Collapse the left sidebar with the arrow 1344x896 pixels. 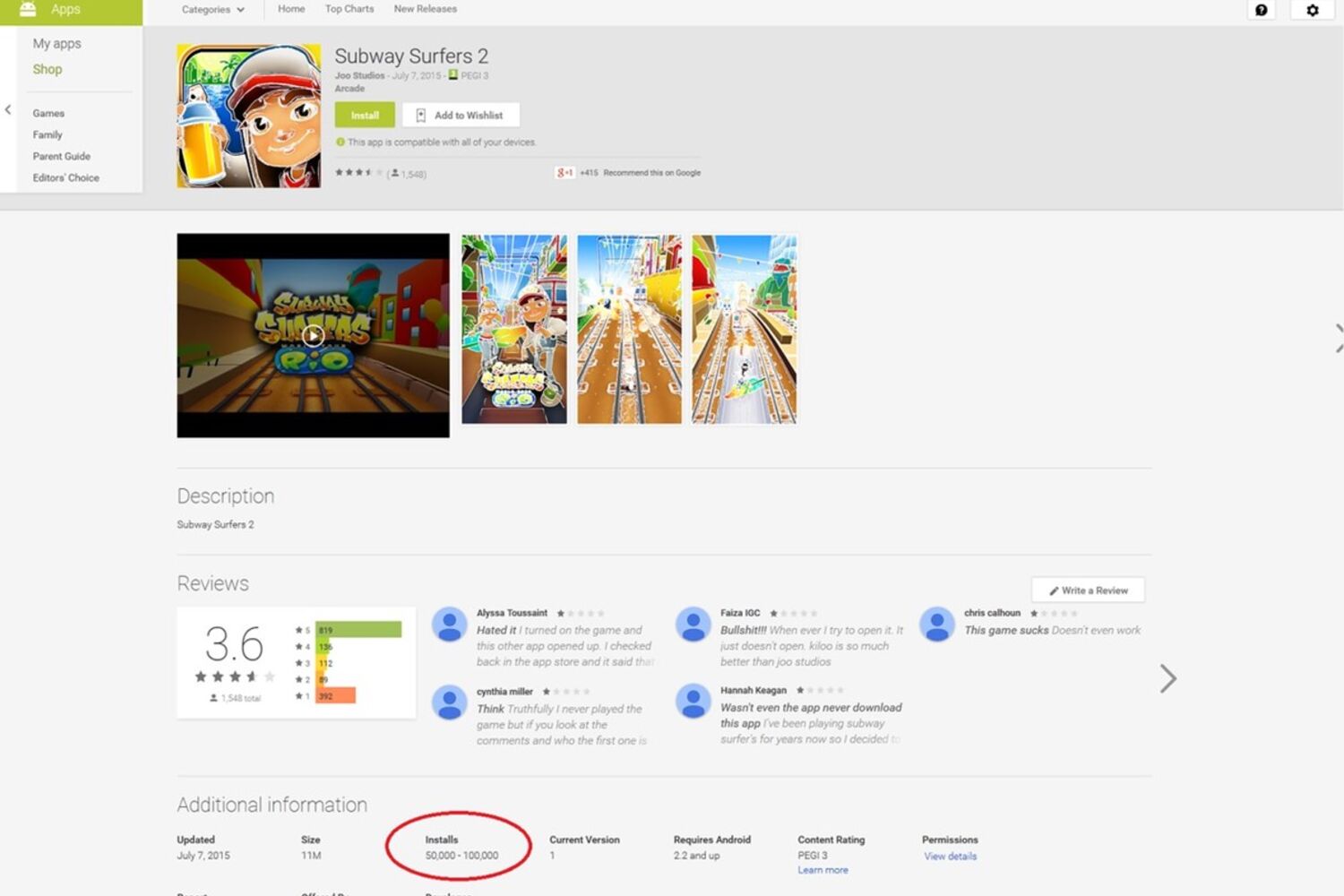pyautogui.click(x=8, y=110)
